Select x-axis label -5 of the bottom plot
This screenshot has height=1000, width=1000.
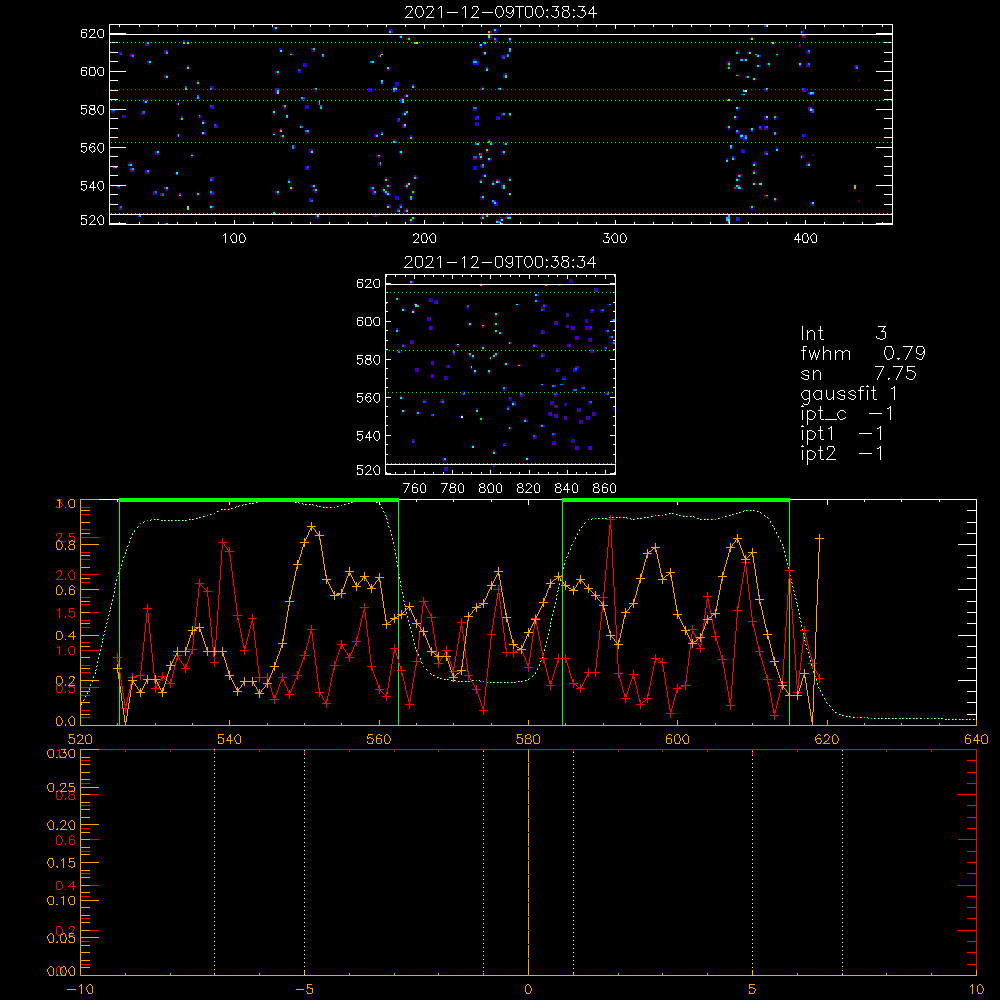coord(305,989)
